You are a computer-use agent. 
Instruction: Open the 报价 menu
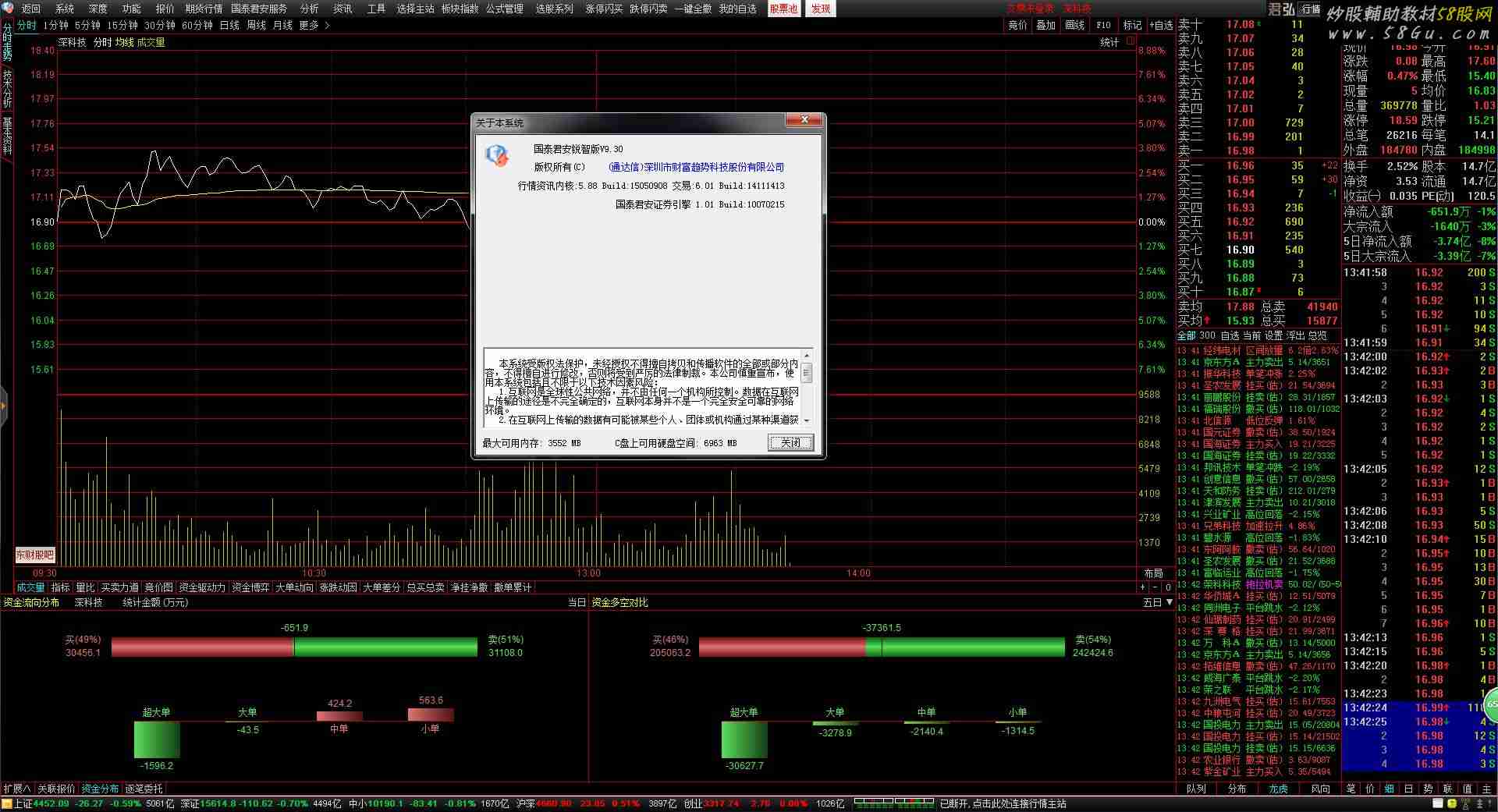165,9
